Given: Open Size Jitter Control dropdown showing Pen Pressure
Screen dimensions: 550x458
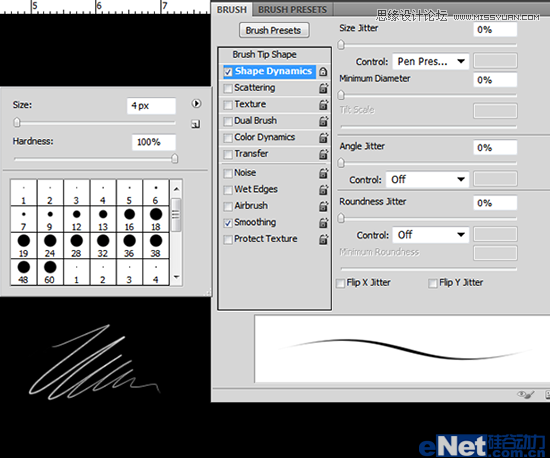Looking at the screenshot, I should click(430, 62).
